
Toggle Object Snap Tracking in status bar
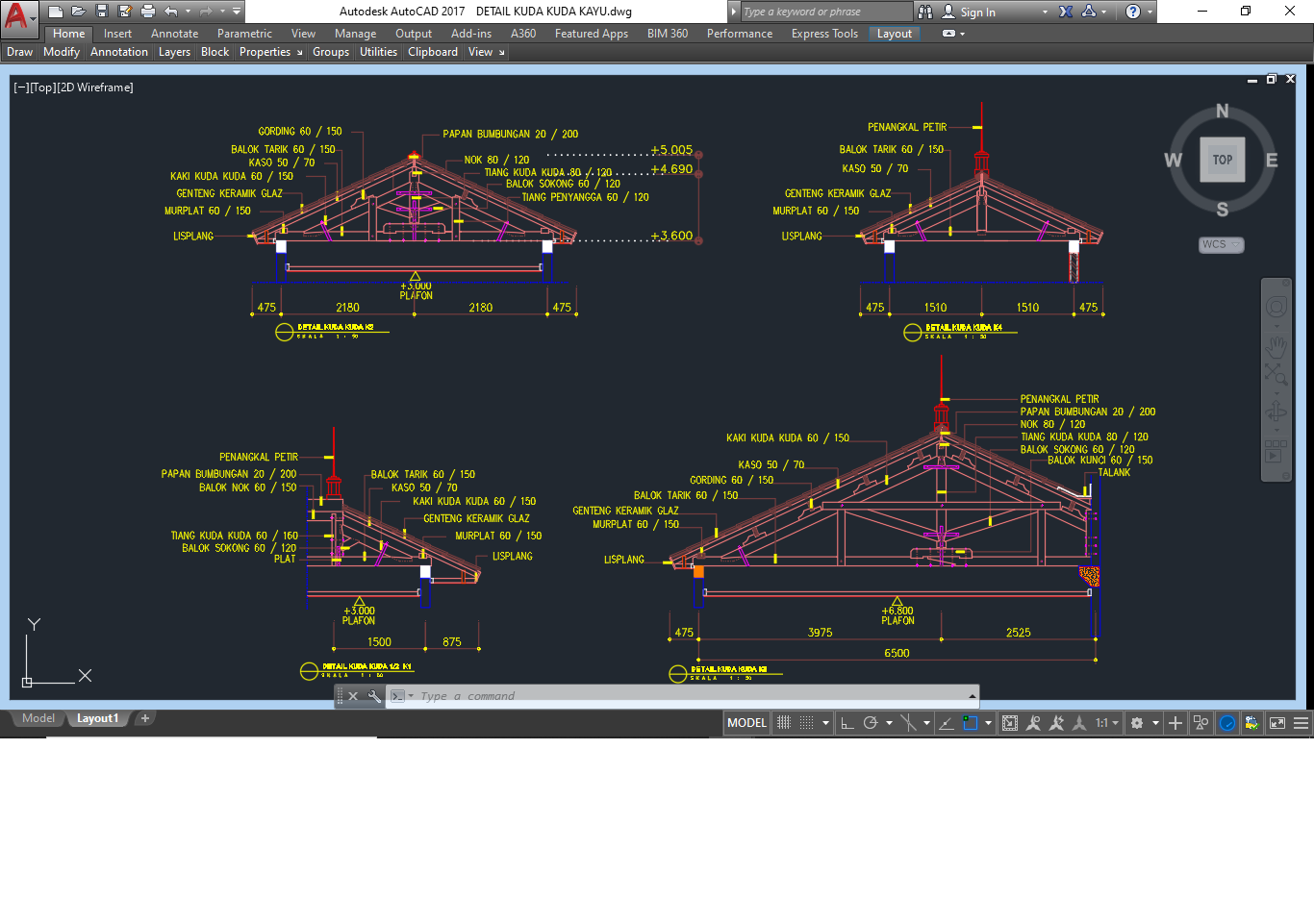pos(946,723)
